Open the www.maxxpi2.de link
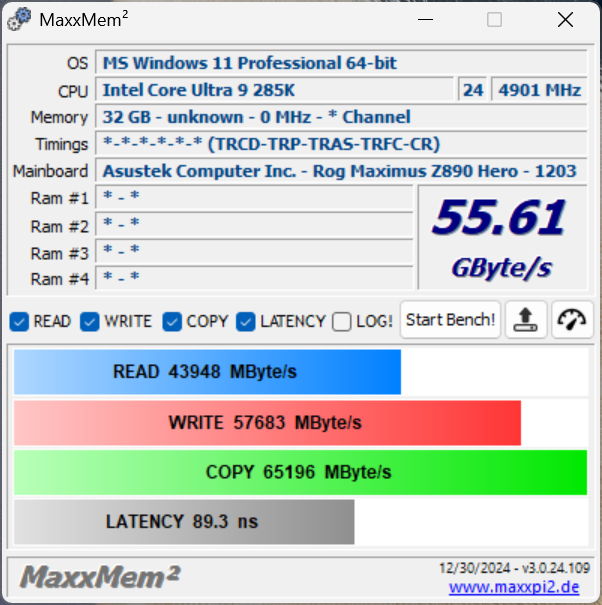602x605 pixels. tap(514, 587)
